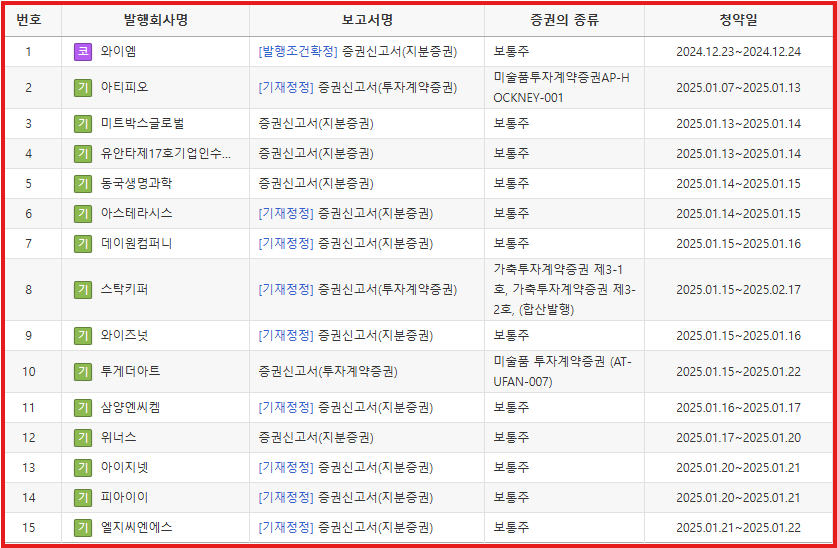Click the green 기 icon beside 동국생명과학

tap(83, 184)
